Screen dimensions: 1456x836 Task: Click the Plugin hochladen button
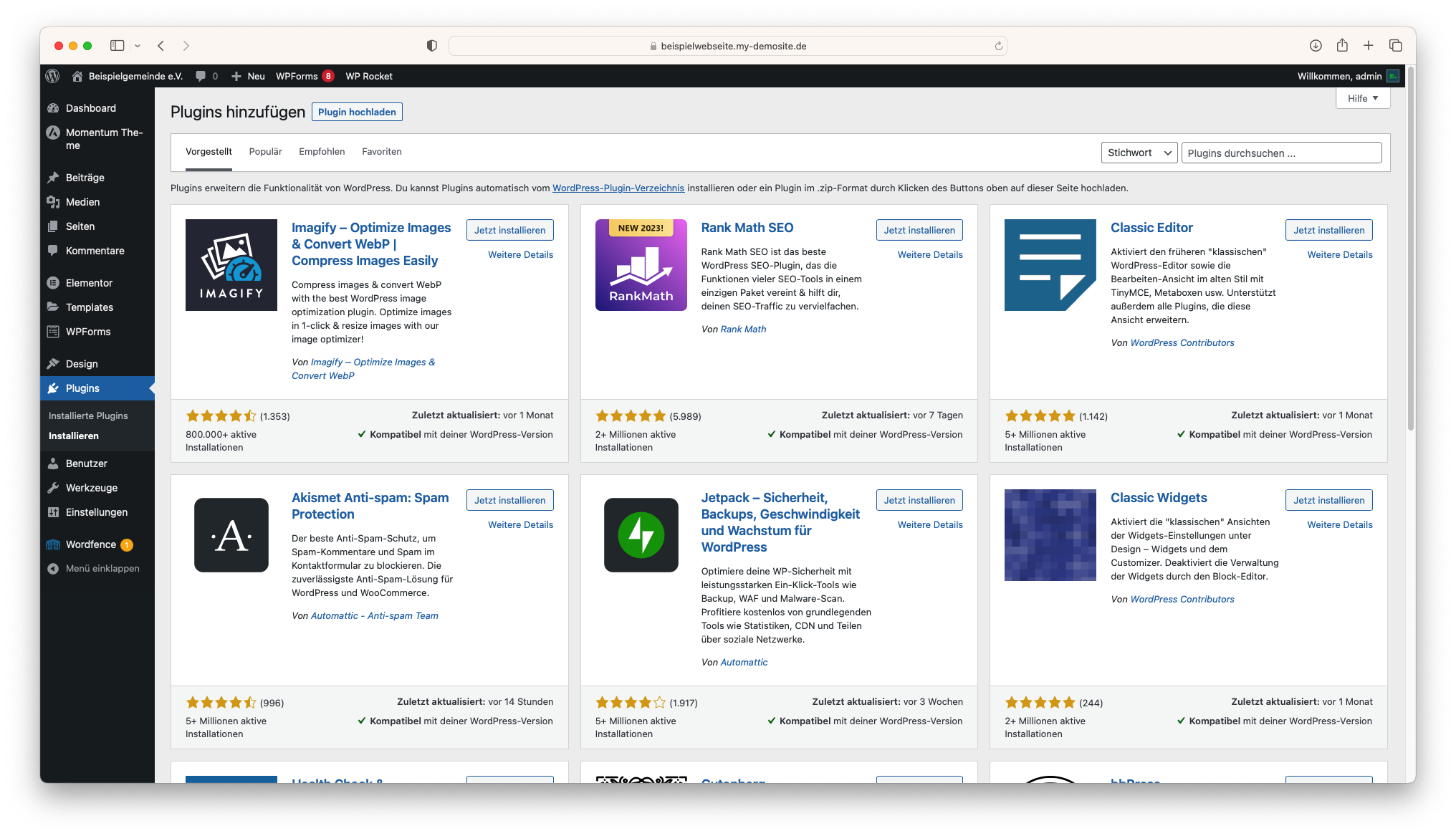pos(357,112)
